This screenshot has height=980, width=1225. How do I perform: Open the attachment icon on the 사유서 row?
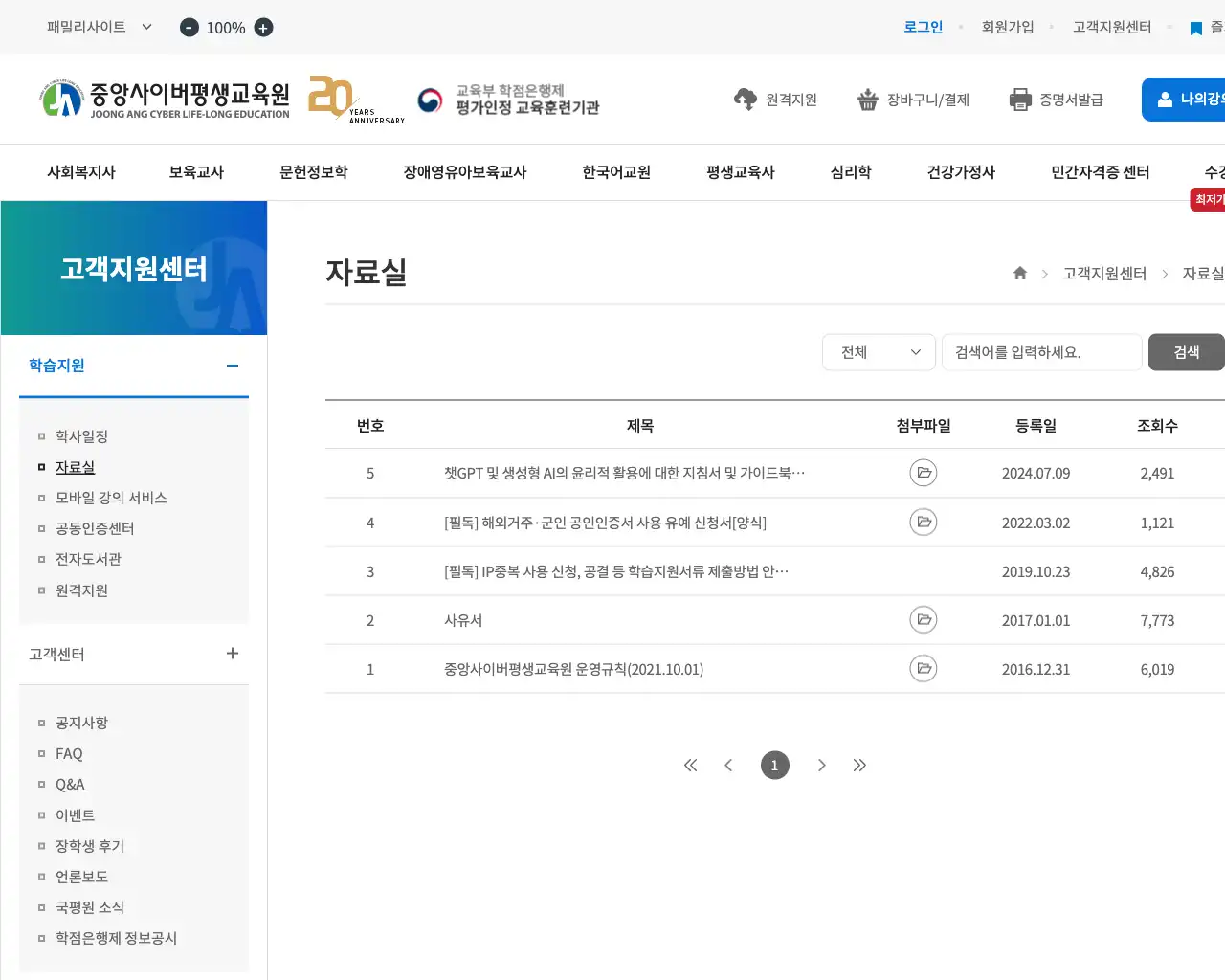(x=923, y=619)
